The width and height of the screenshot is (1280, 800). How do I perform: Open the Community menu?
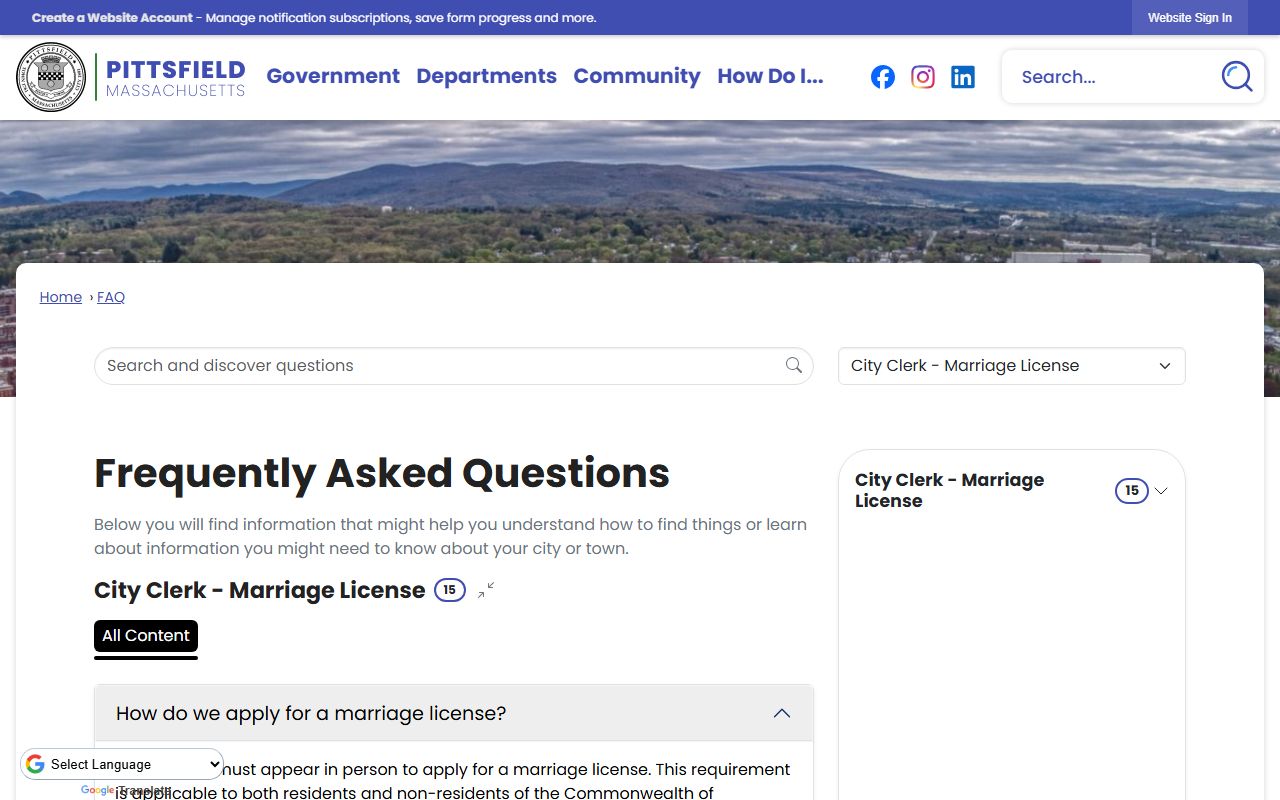point(637,76)
